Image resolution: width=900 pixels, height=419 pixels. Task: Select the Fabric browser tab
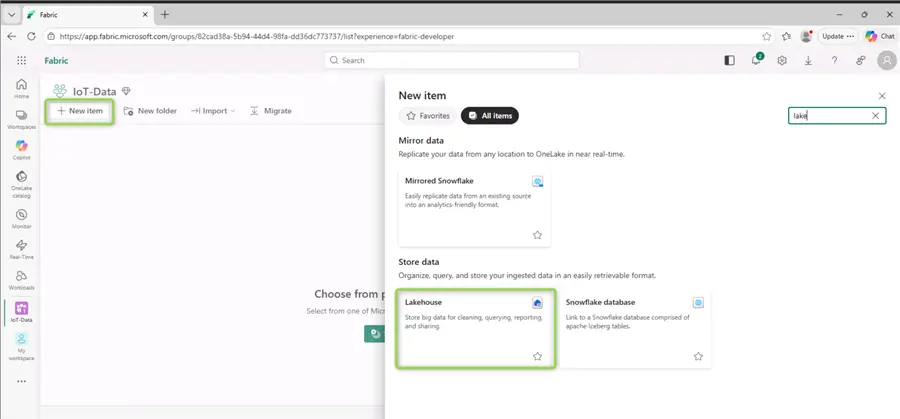(88, 15)
